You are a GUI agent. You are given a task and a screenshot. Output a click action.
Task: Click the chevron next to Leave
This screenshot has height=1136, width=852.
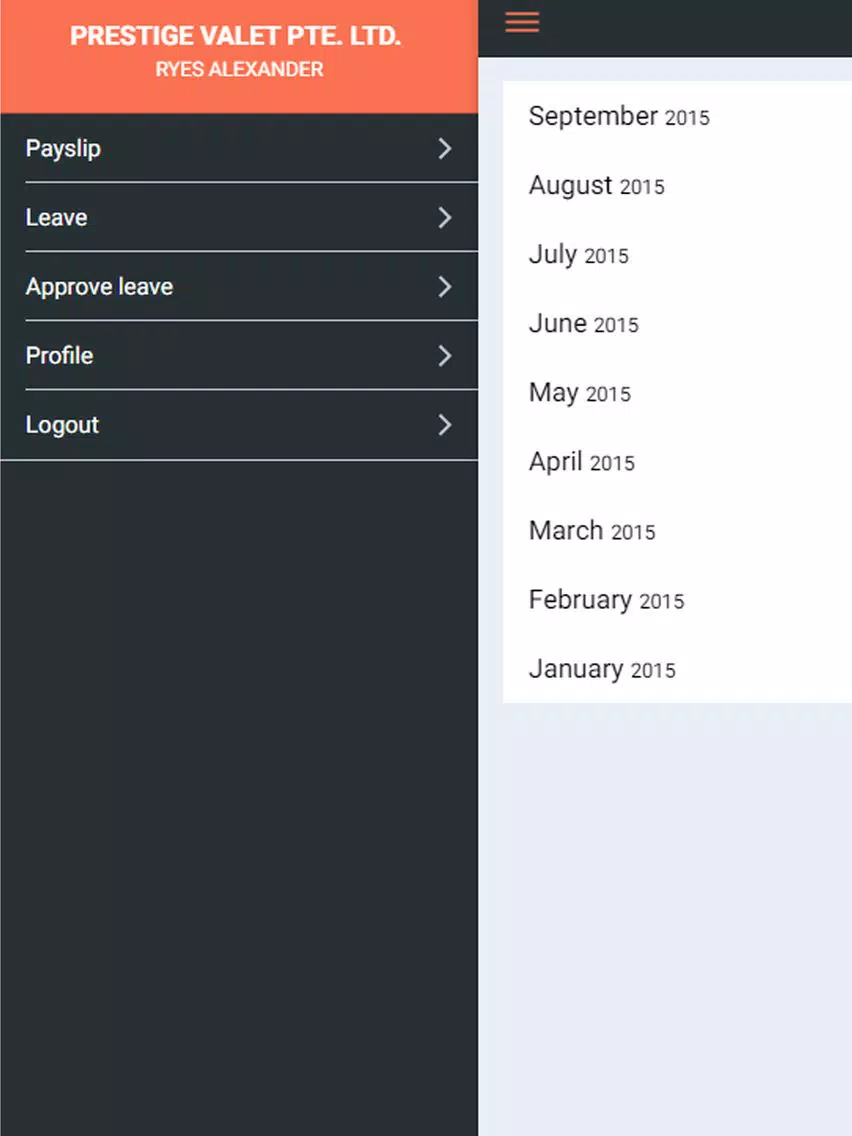pyautogui.click(x=445, y=217)
